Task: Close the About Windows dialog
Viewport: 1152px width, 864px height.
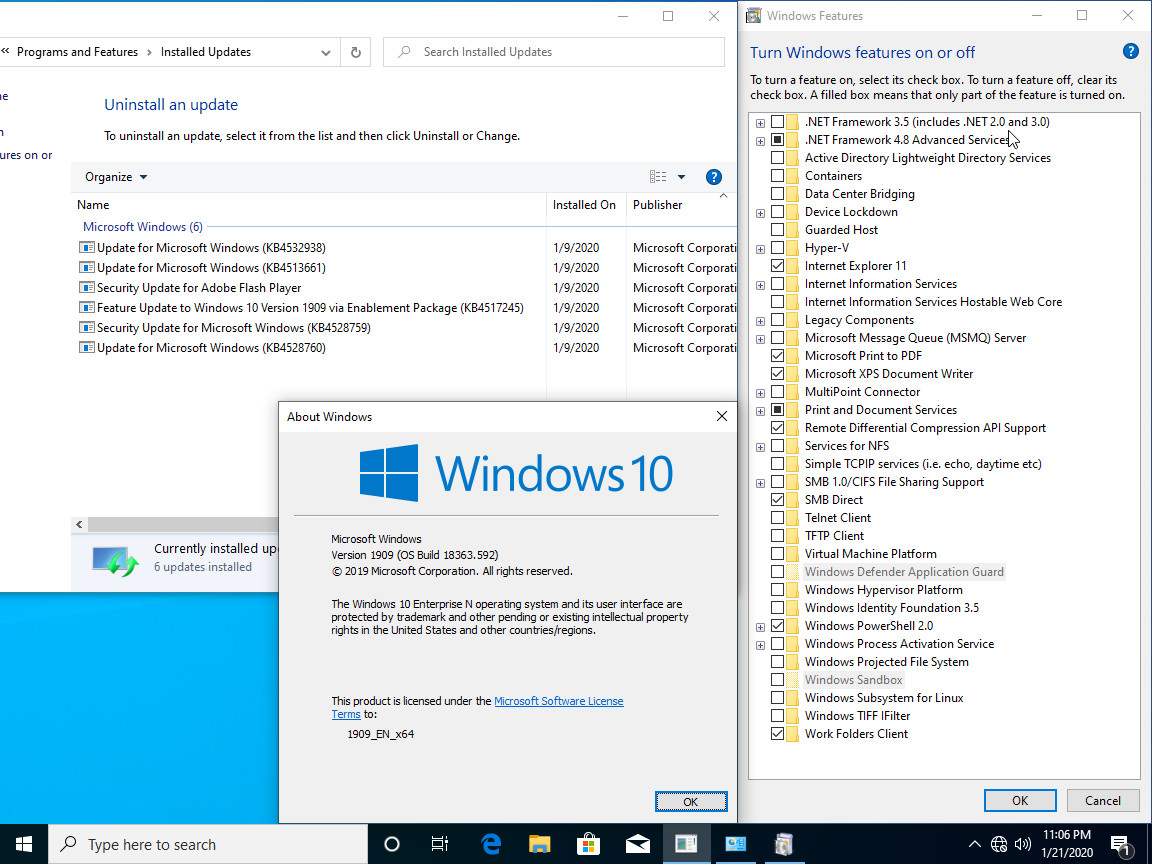Action: coord(721,417)
